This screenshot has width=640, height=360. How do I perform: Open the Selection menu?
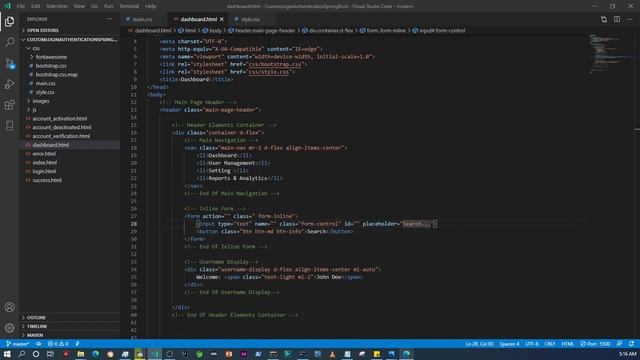pyautogui.click(x=57, y=6)
